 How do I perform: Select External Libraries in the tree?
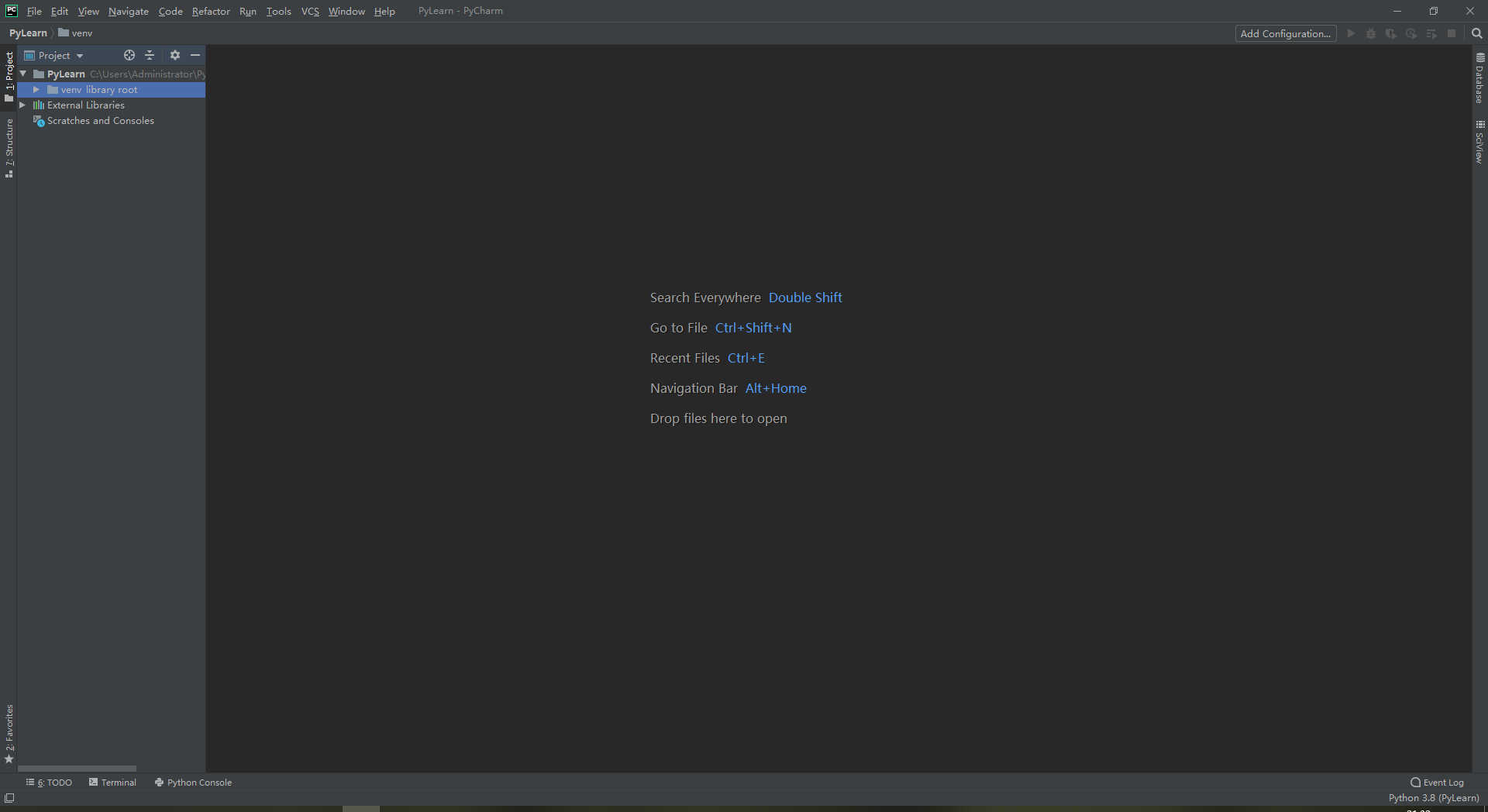tap(112, 105)
